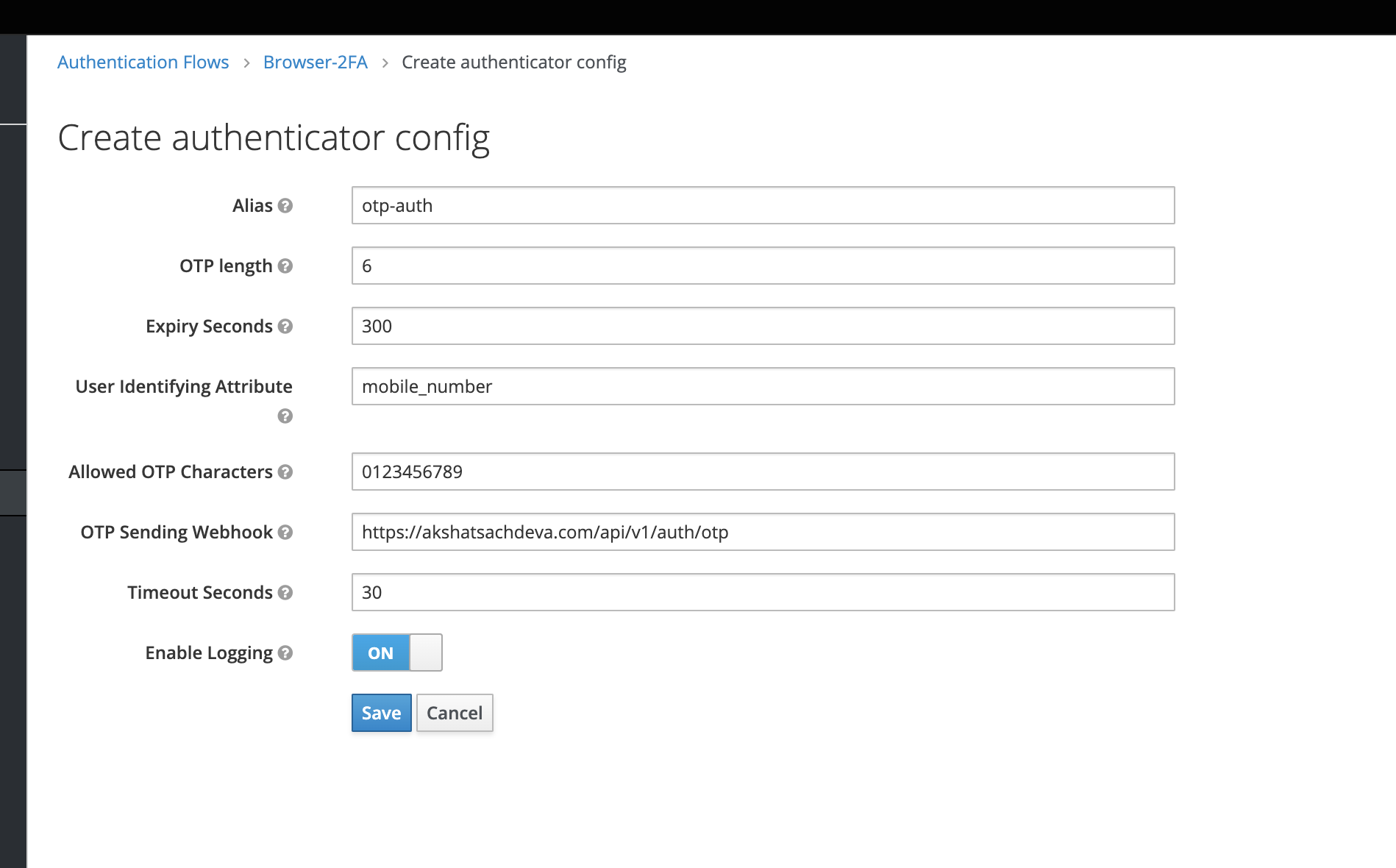Open help for the Alias field
1396x868 pixels.
[x=287, y=207]
